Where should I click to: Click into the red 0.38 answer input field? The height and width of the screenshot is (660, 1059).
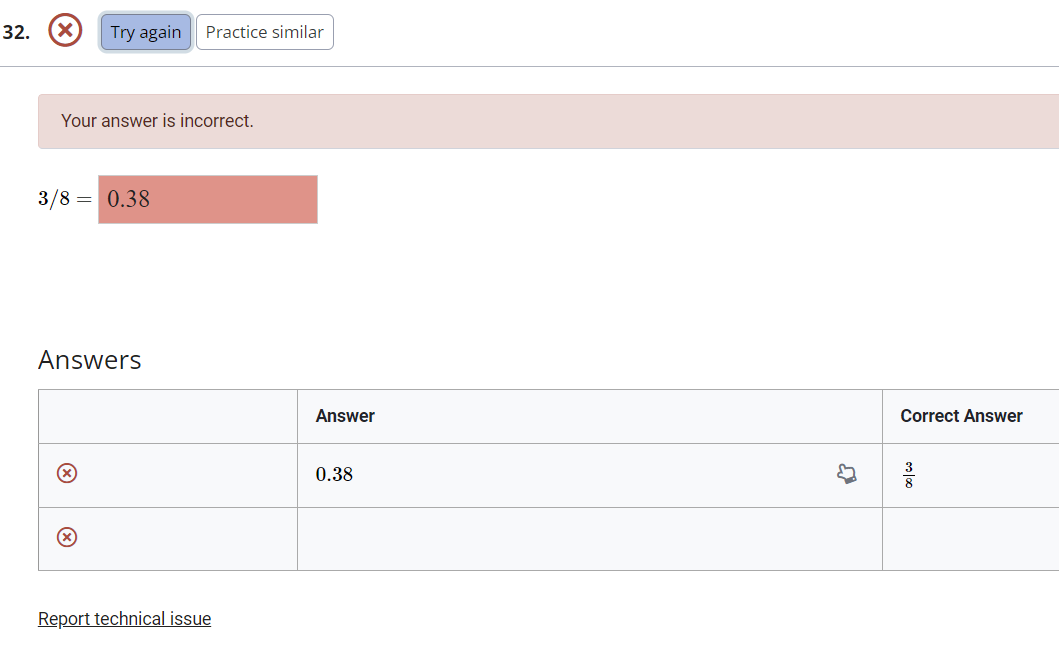(208, 199)
